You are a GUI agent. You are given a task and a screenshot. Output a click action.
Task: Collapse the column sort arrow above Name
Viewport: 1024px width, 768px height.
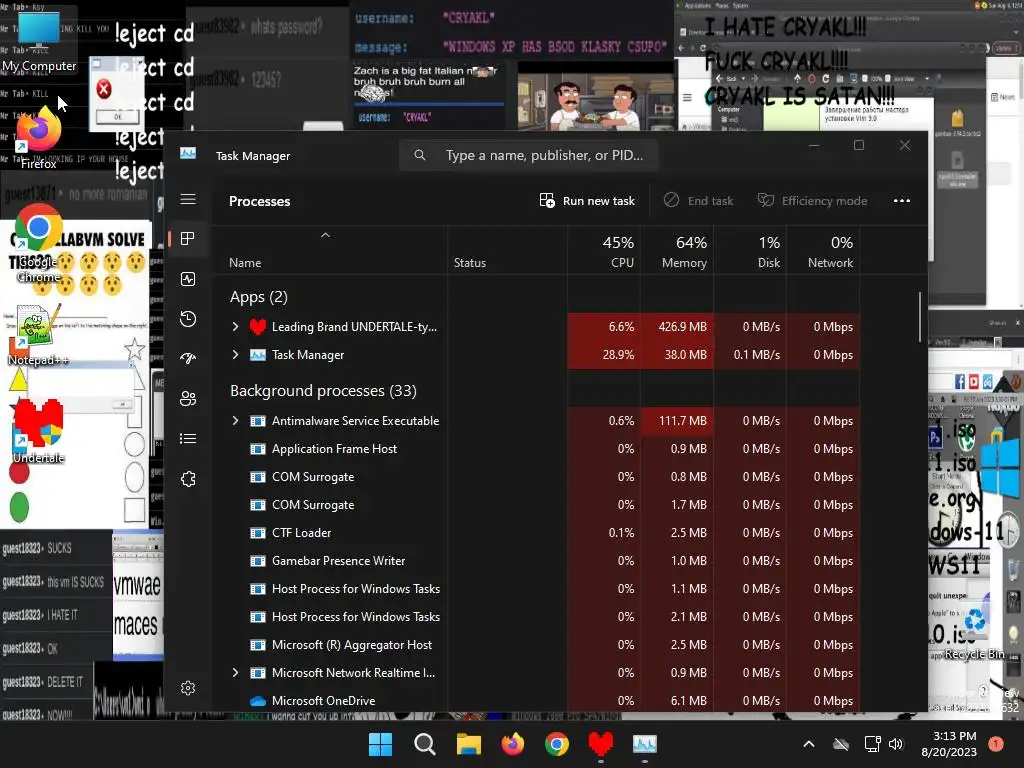click(x=325, y=235)
